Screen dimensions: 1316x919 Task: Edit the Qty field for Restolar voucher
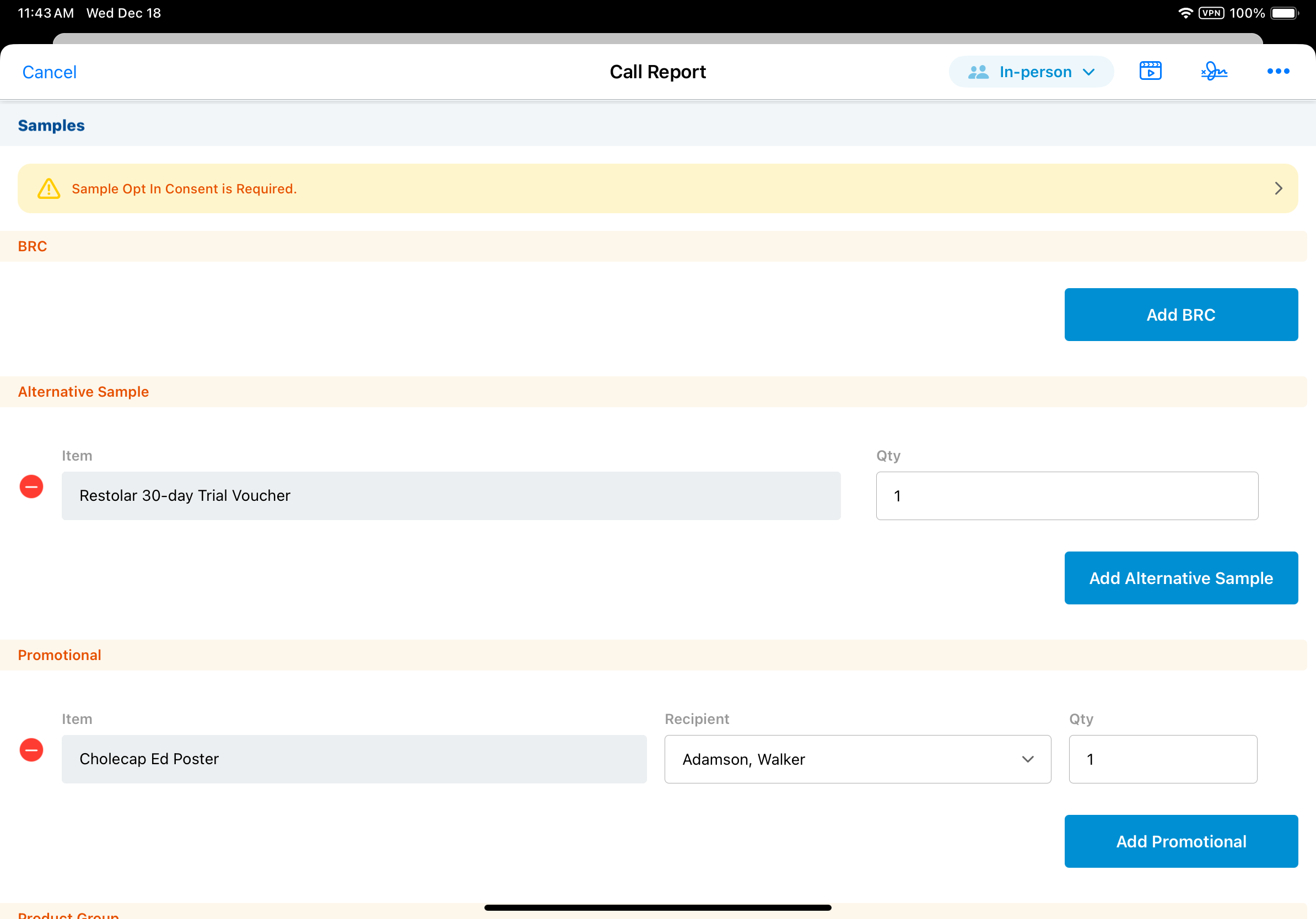[x=1066, y=496]
